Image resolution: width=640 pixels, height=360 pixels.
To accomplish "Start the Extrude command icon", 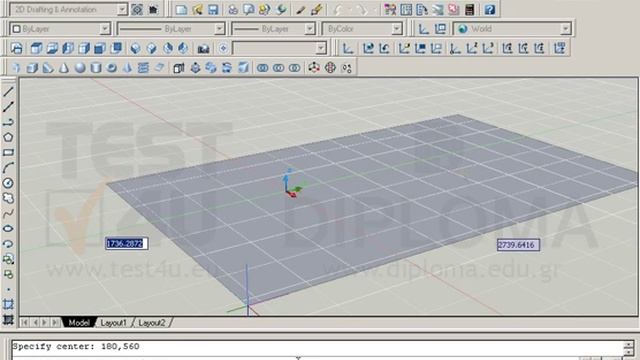I will [178, 68].
